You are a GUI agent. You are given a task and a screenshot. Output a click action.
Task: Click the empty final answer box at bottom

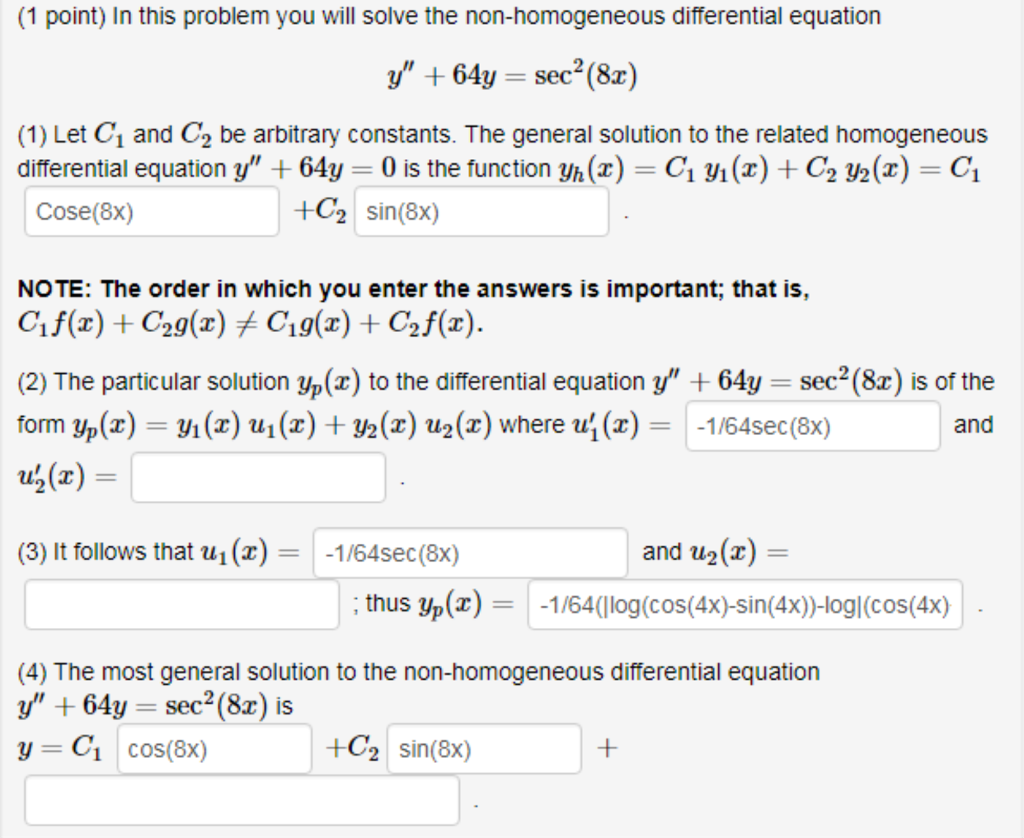240,800
